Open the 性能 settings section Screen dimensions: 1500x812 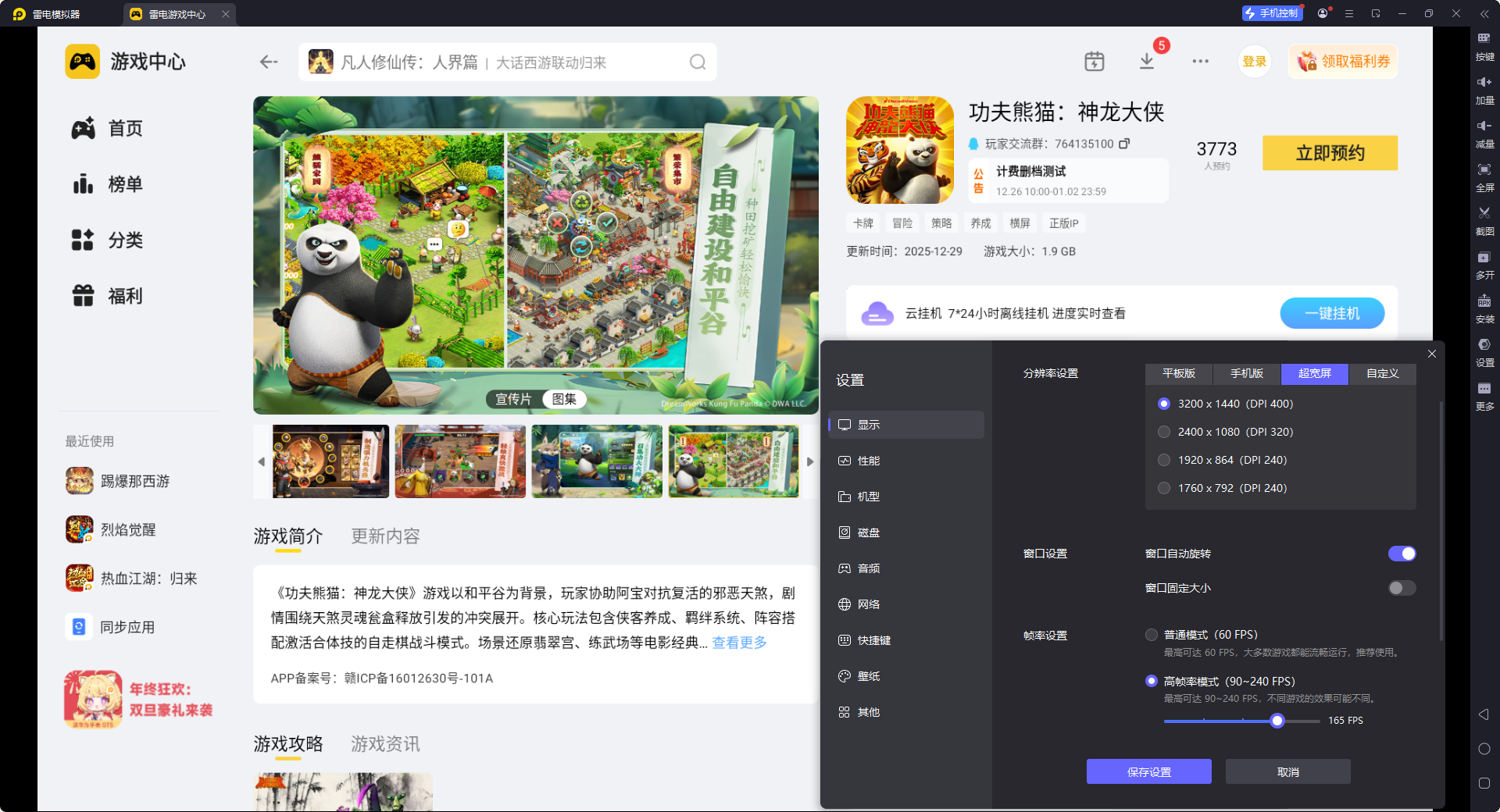click(x=868, y=461)
